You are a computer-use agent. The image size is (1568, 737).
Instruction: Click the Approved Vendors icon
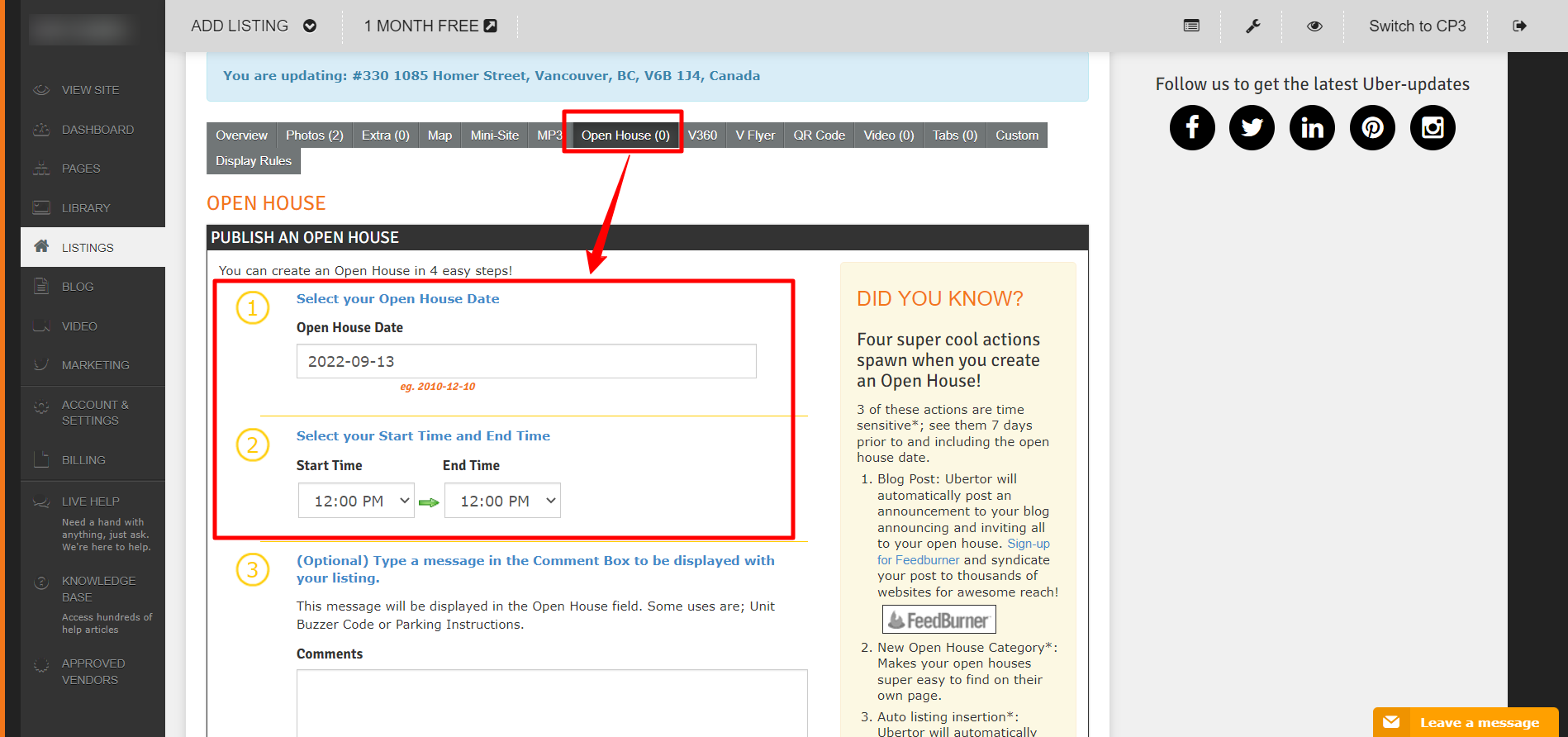click(x=41, y=666)
